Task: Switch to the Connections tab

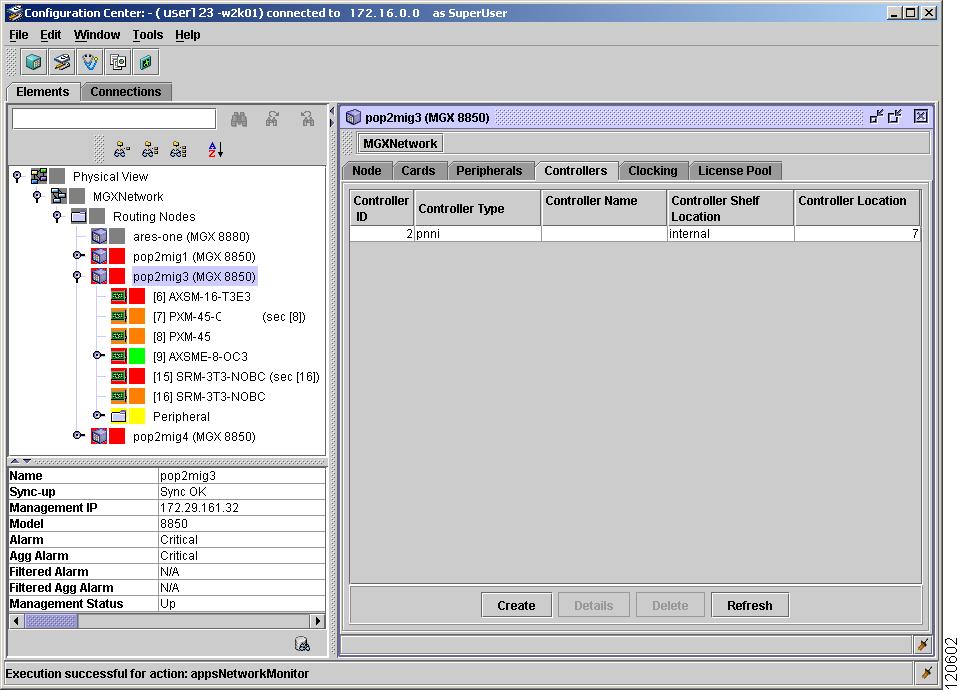Action: [126, 92]
